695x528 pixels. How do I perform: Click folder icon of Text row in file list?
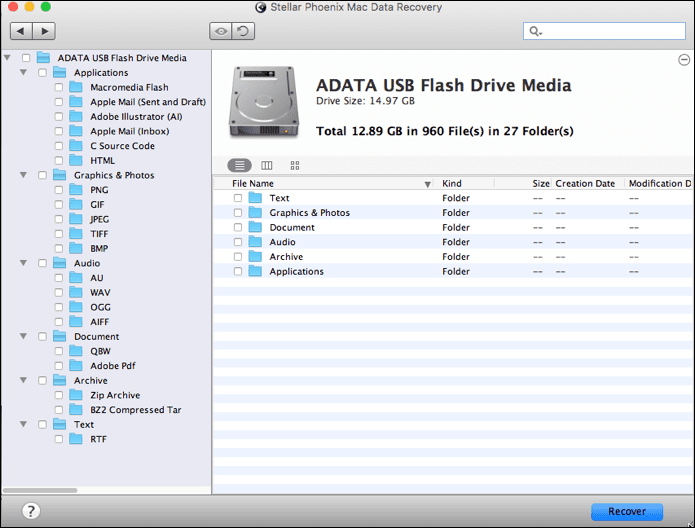tap(255, 198)
